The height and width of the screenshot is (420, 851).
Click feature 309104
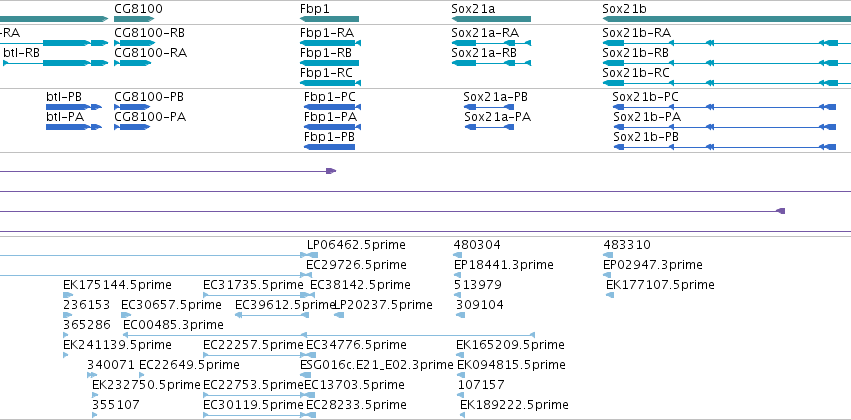pos(480,306)
